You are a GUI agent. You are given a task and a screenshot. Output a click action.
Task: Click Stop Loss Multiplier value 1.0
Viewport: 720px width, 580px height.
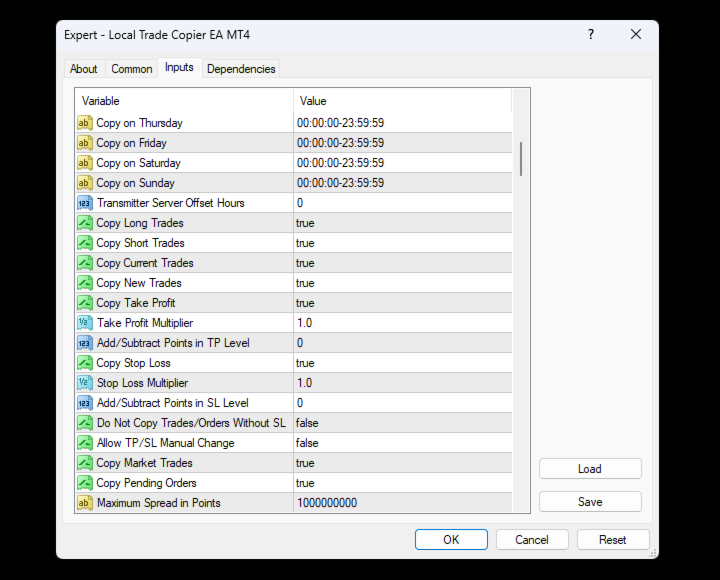coord(403,383)
